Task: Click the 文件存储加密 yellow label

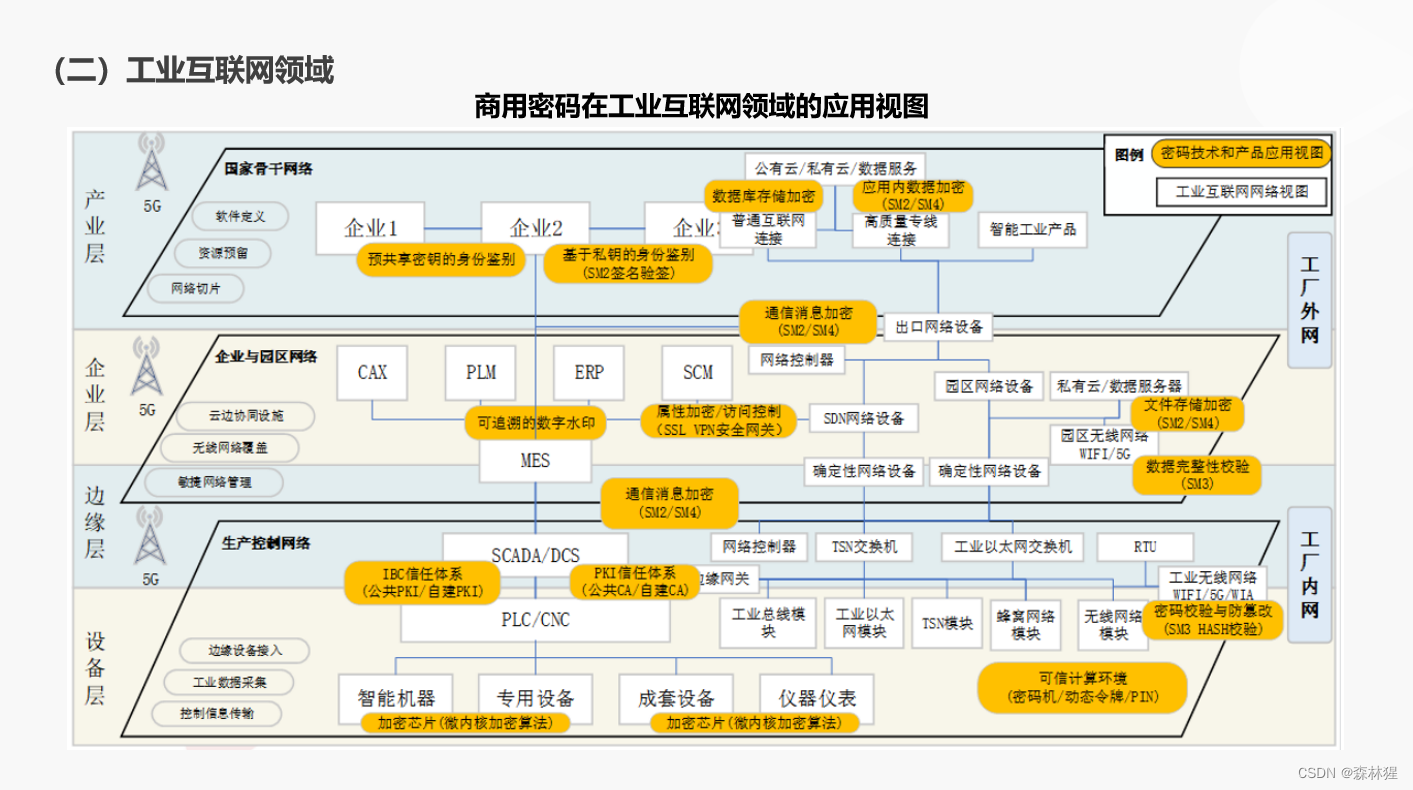Action: (x=1188, y=414)
